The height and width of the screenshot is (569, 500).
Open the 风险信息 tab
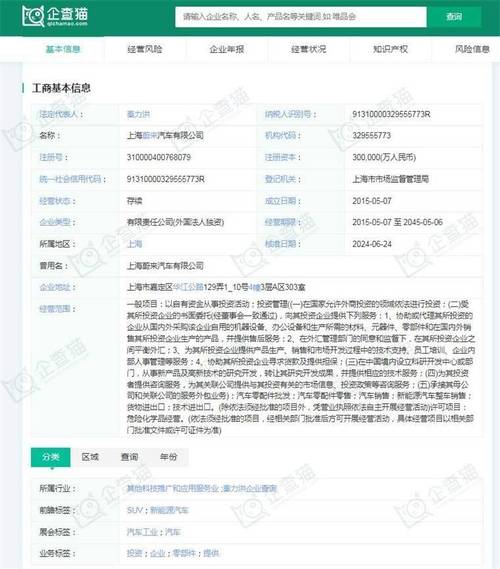472,49
